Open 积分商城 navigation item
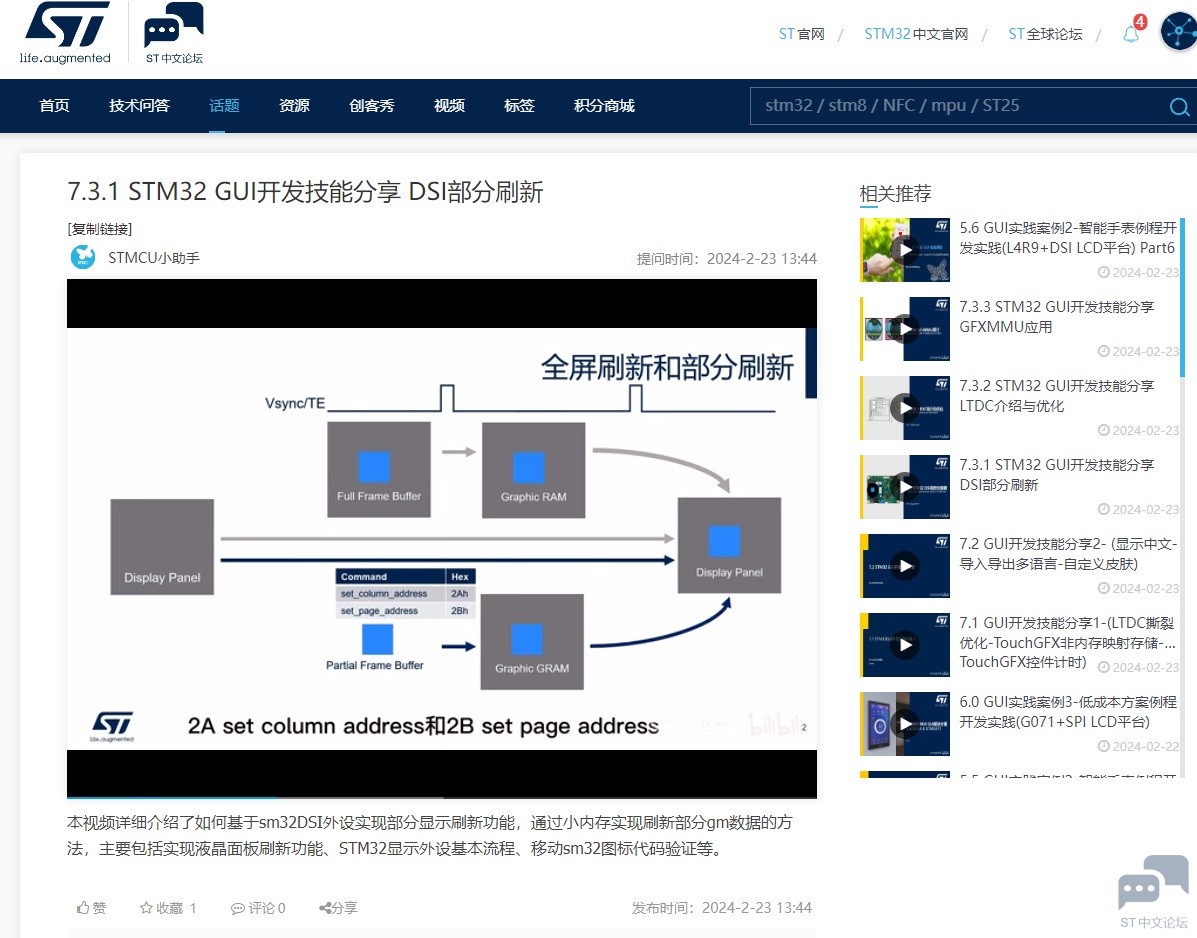Screen dimensions: 1197x938 [x=604, y=105]
